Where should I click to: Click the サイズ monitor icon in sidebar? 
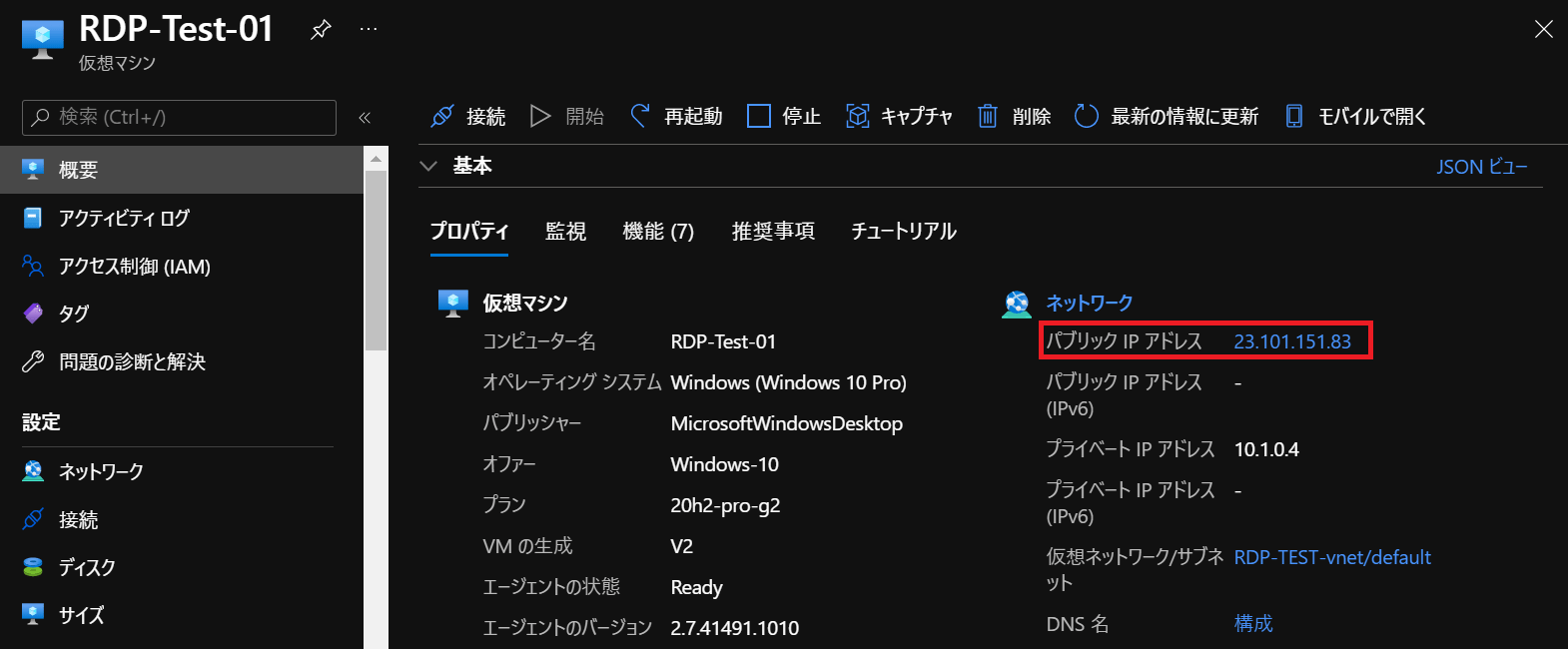pyautogui.click(x=33, y=615)
